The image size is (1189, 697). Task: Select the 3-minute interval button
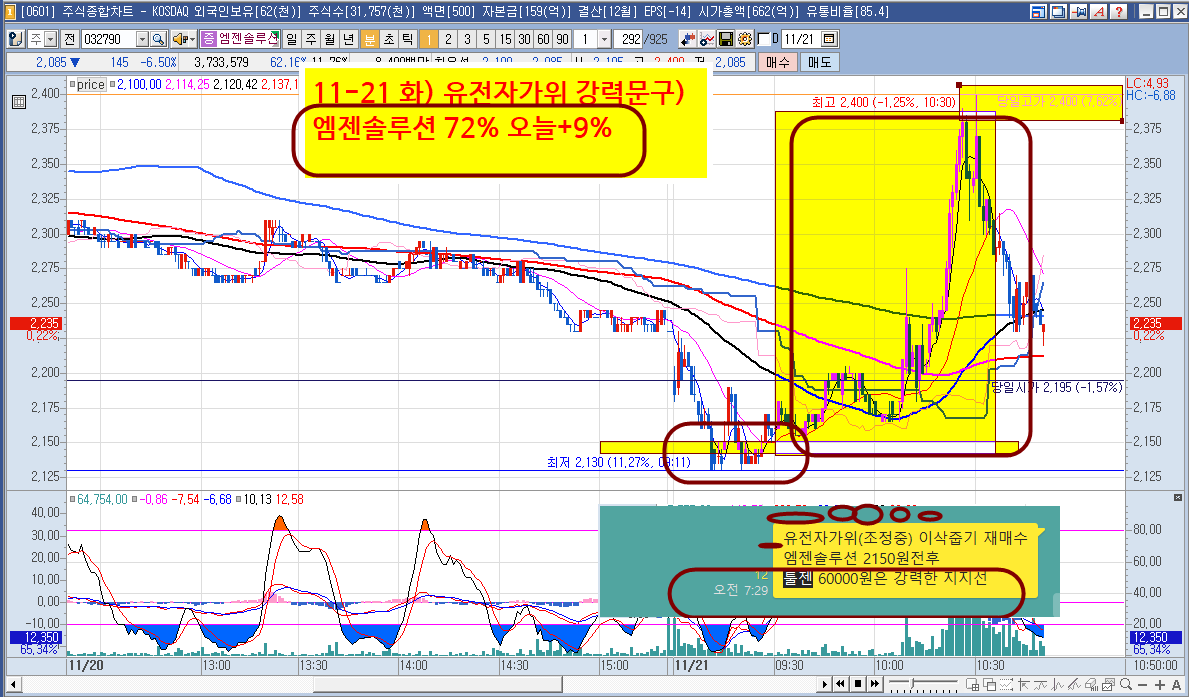click(466, 39)
